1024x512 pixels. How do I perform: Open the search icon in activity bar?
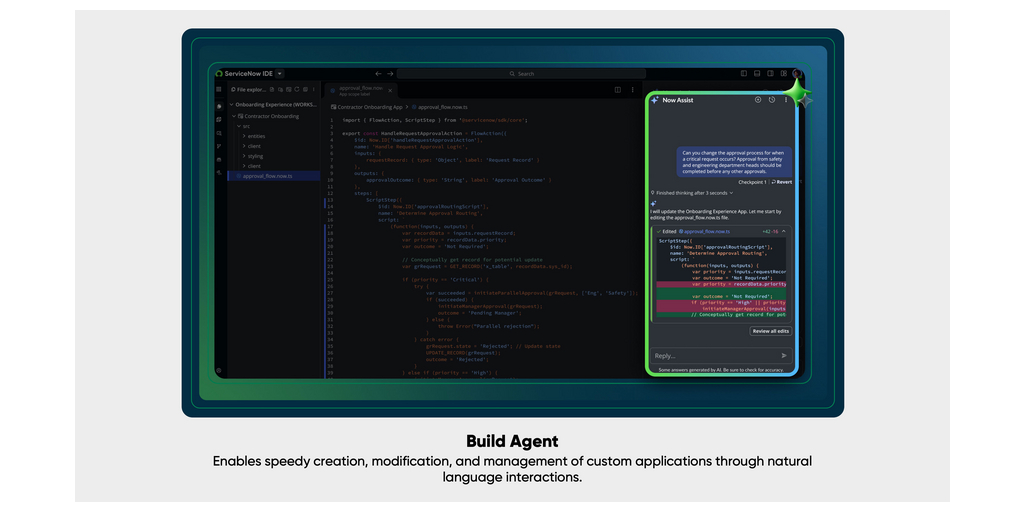pos(219,133)
